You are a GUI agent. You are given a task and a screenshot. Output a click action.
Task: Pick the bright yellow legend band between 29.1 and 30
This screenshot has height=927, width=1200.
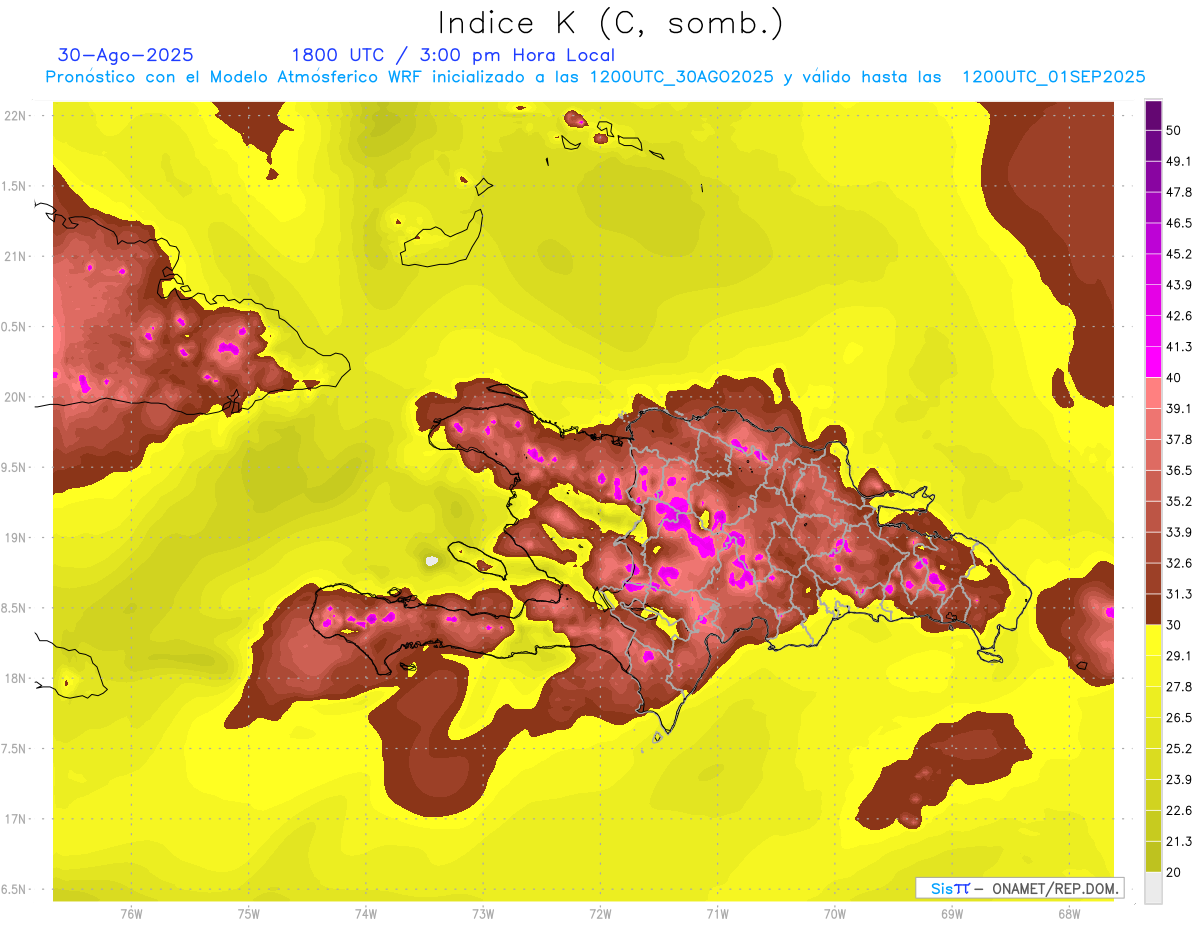[x=1154, y=640]
